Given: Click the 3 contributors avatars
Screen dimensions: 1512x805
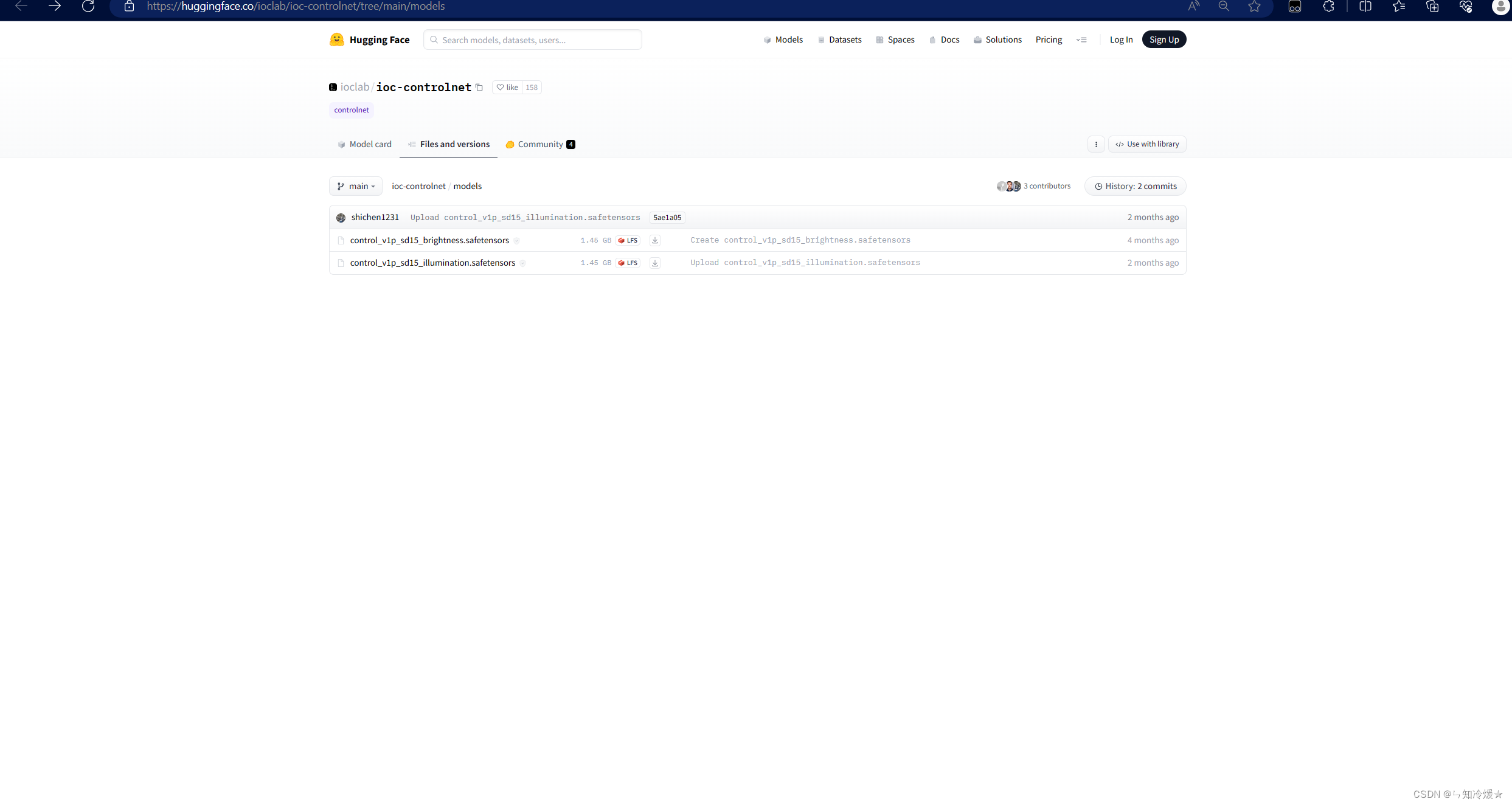Looking at the screenshot, I should coord(1008,185).
